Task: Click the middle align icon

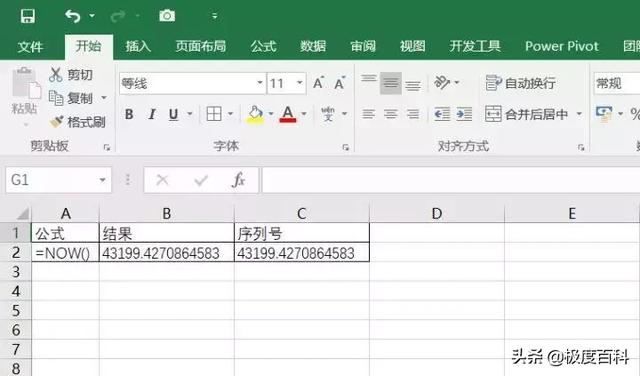Action: tap(391, 83)
